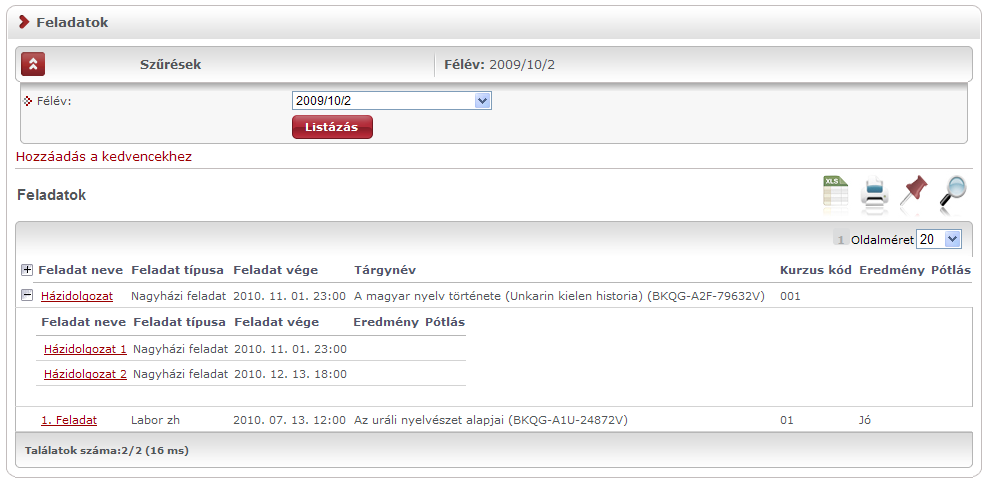Click the 'Labor zh' type cell
Viewport: 988px width, 483px height.
(155, 420)
